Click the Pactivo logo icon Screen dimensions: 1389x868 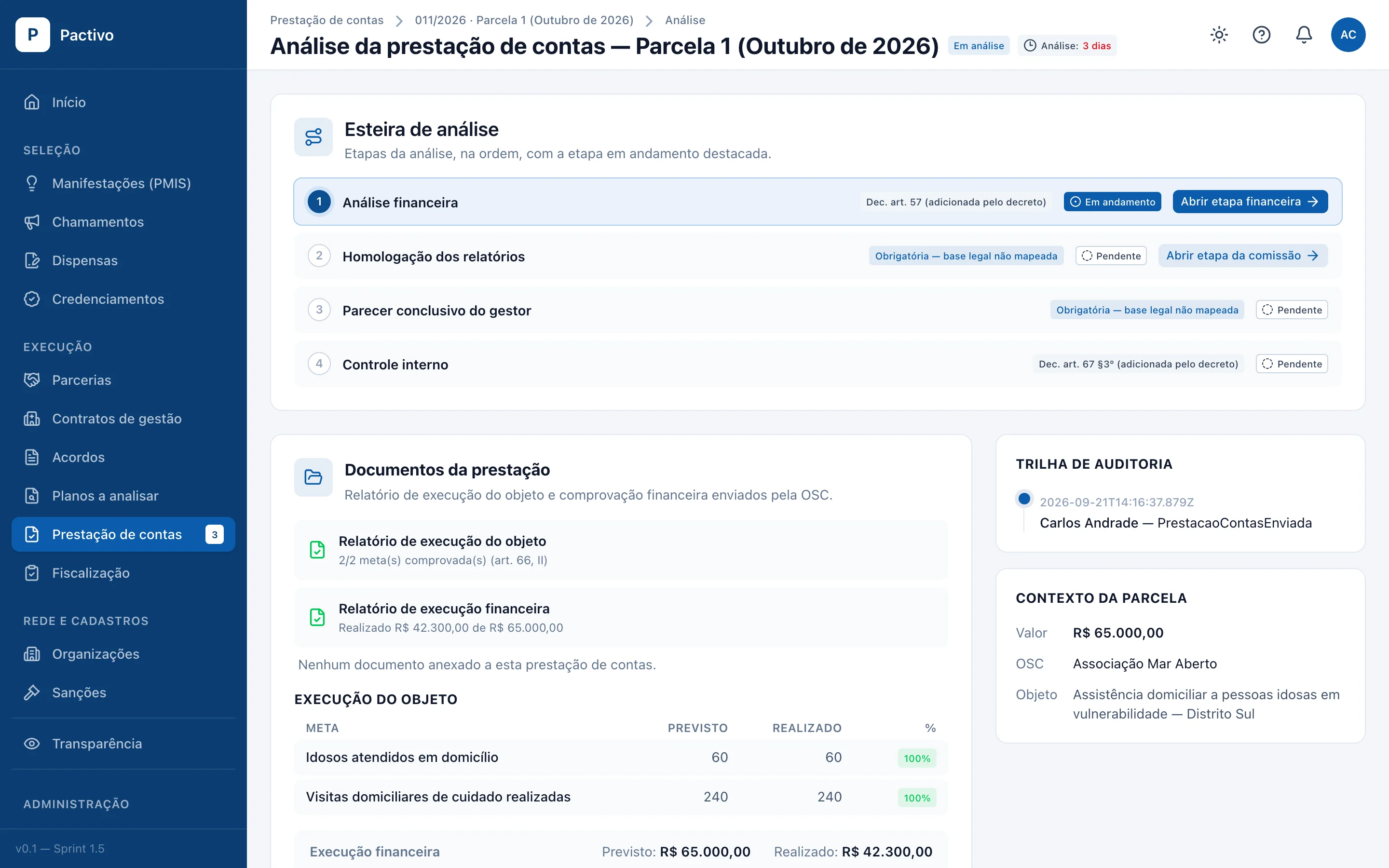(x=33, y=35)
